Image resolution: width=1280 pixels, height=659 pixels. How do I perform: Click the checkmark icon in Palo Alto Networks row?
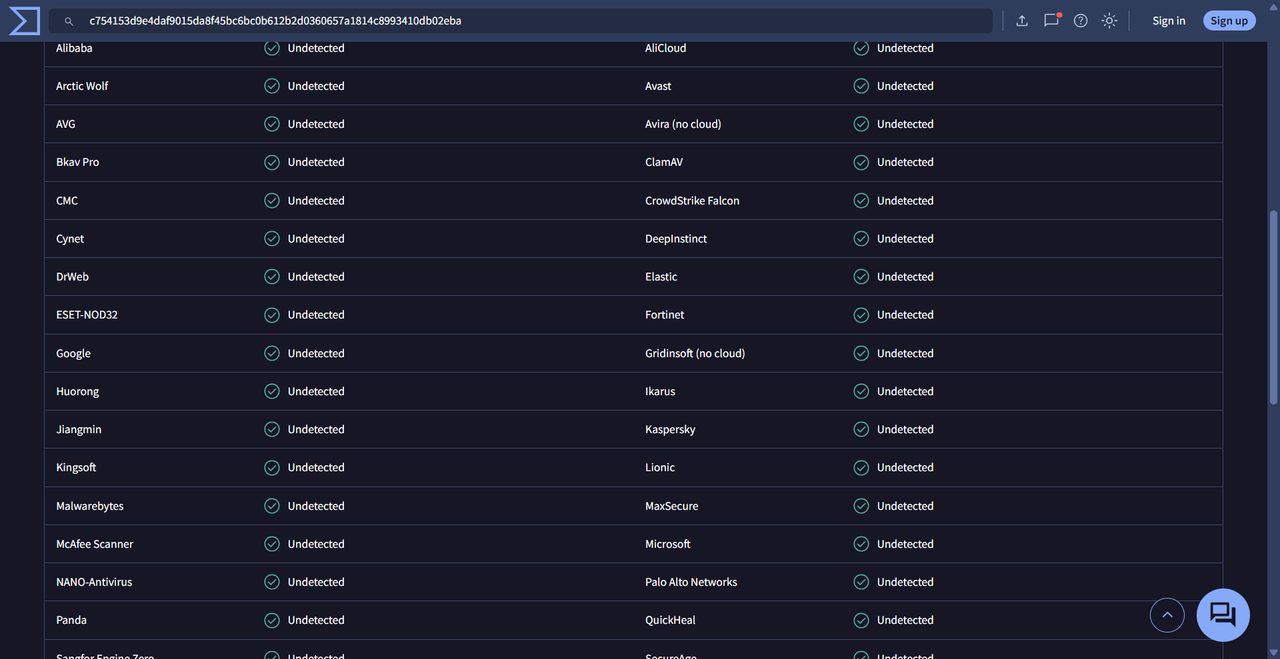pyautogui.click(x=861, y=582)
